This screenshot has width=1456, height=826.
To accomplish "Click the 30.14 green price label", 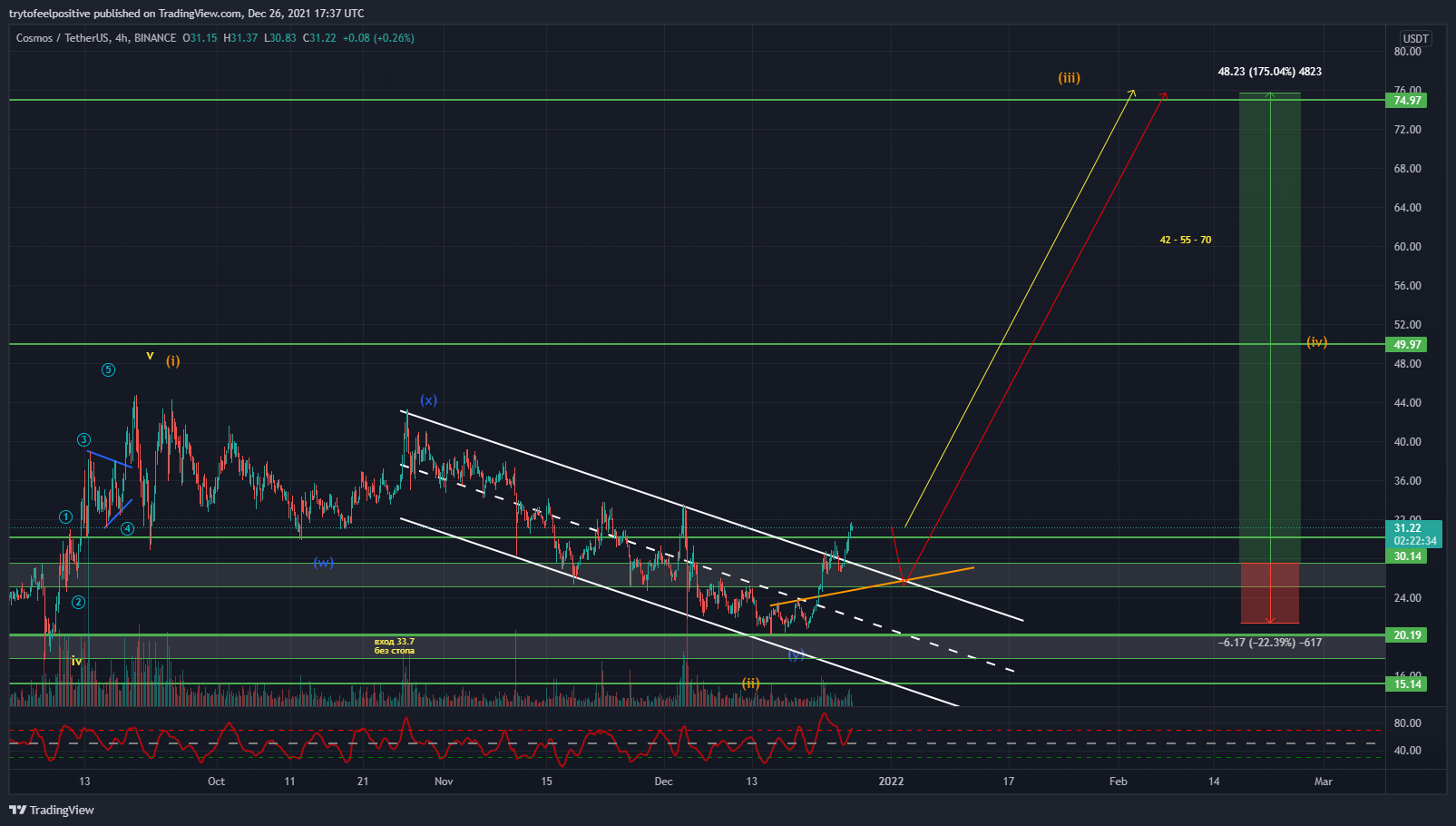I will point(1407,556).
